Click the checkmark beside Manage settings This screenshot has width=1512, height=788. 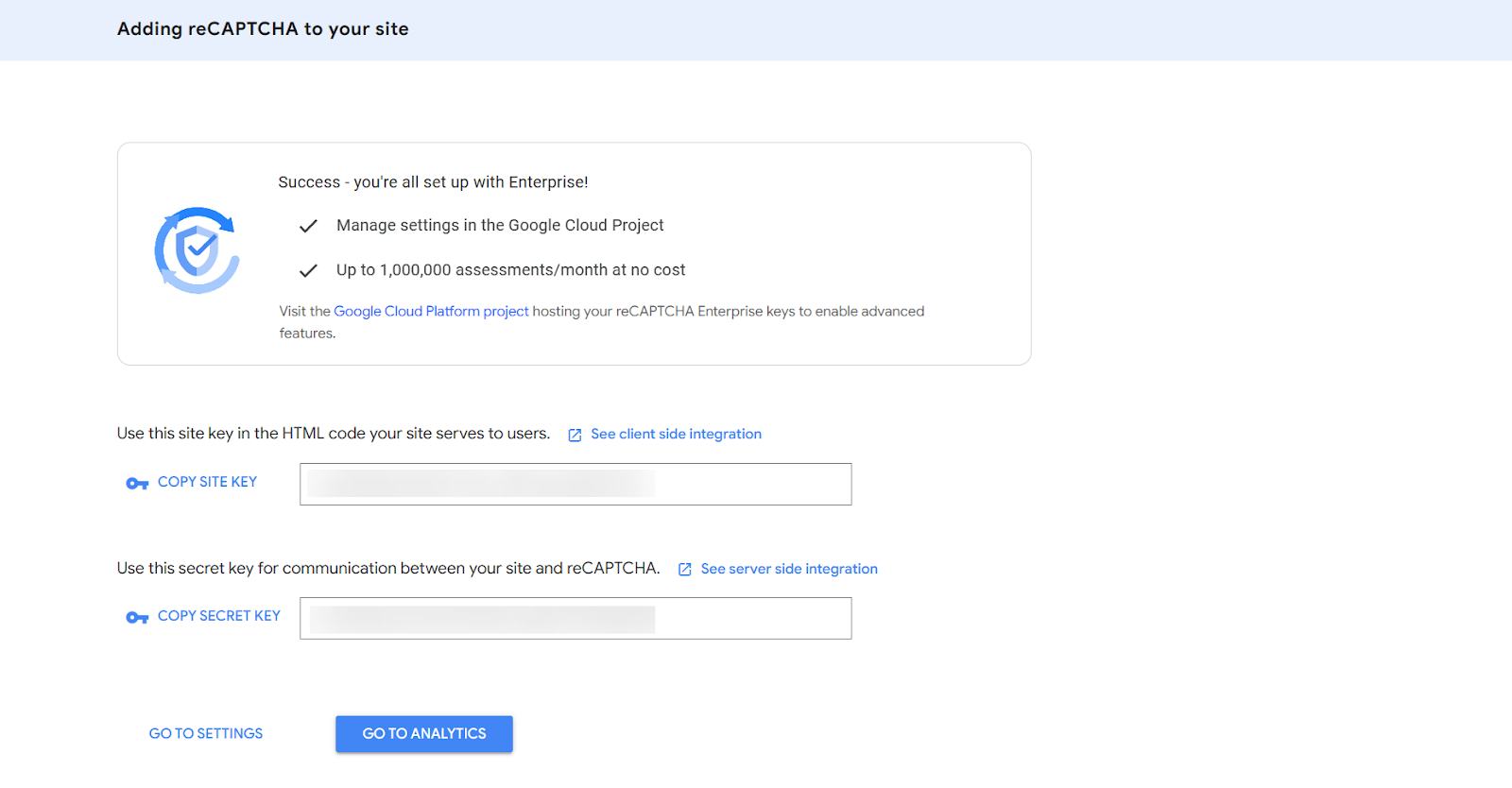coord(308,226)
